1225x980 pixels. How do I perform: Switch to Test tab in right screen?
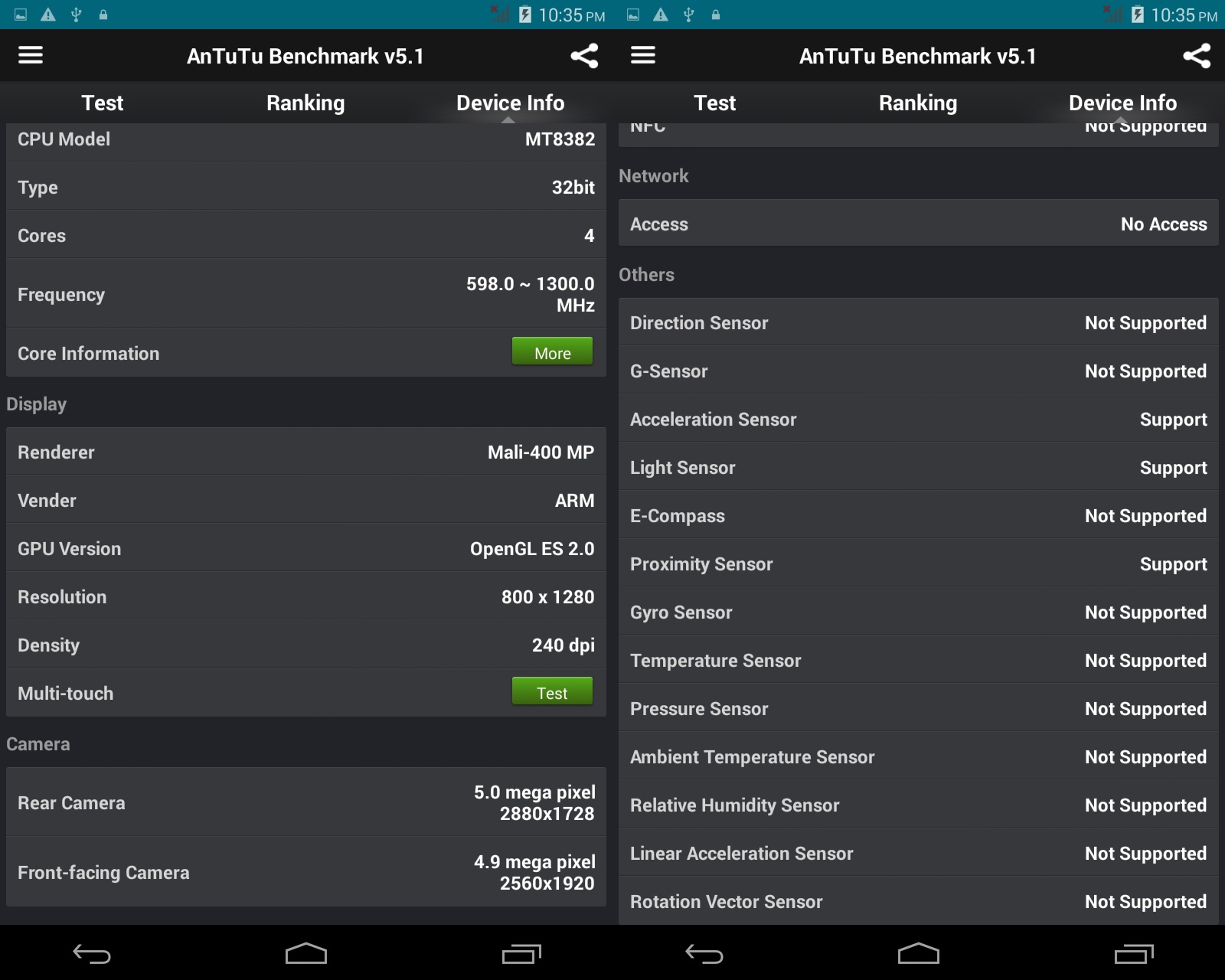pos(714,103)
